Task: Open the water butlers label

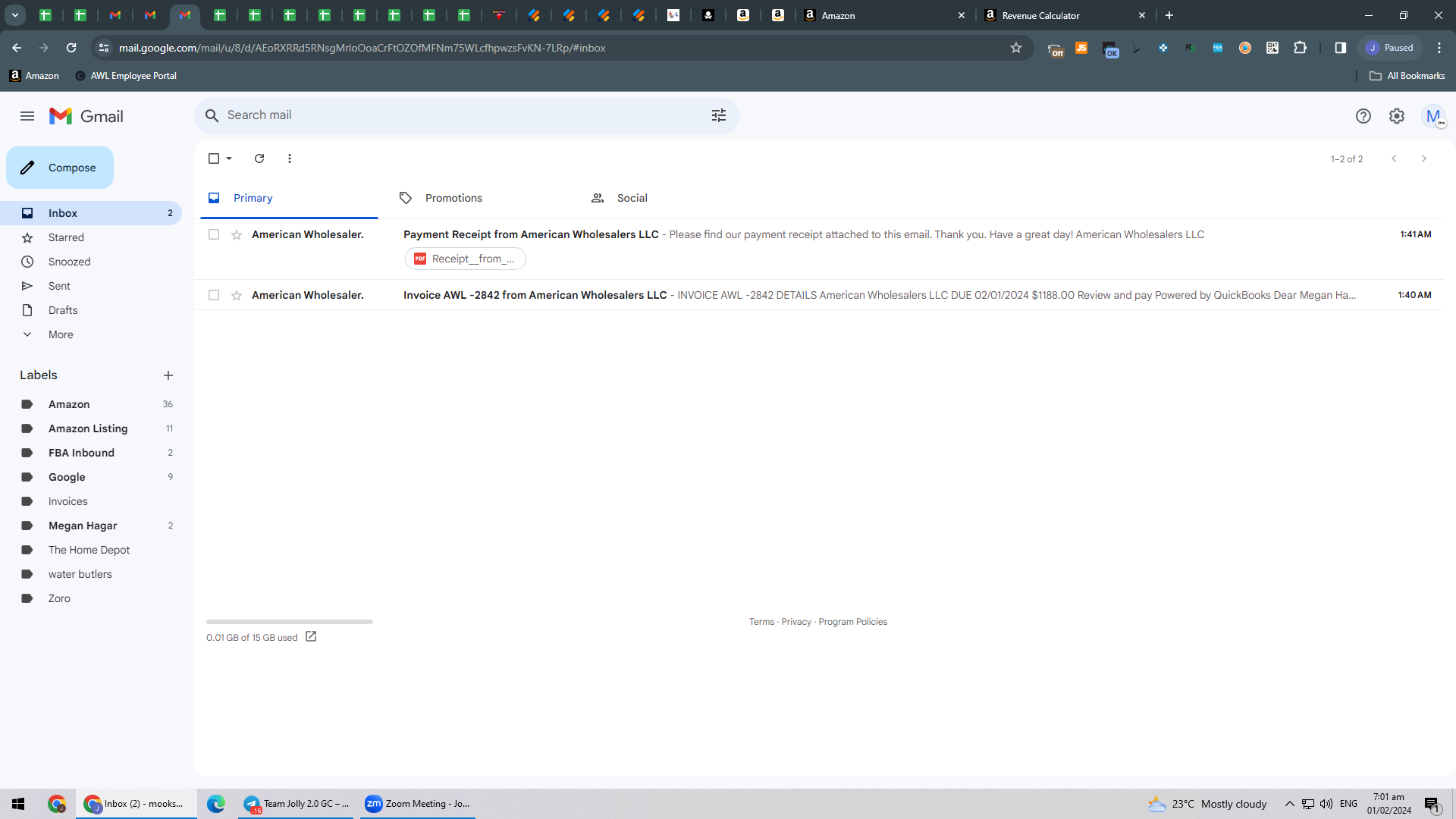Action: coord(91,574)
